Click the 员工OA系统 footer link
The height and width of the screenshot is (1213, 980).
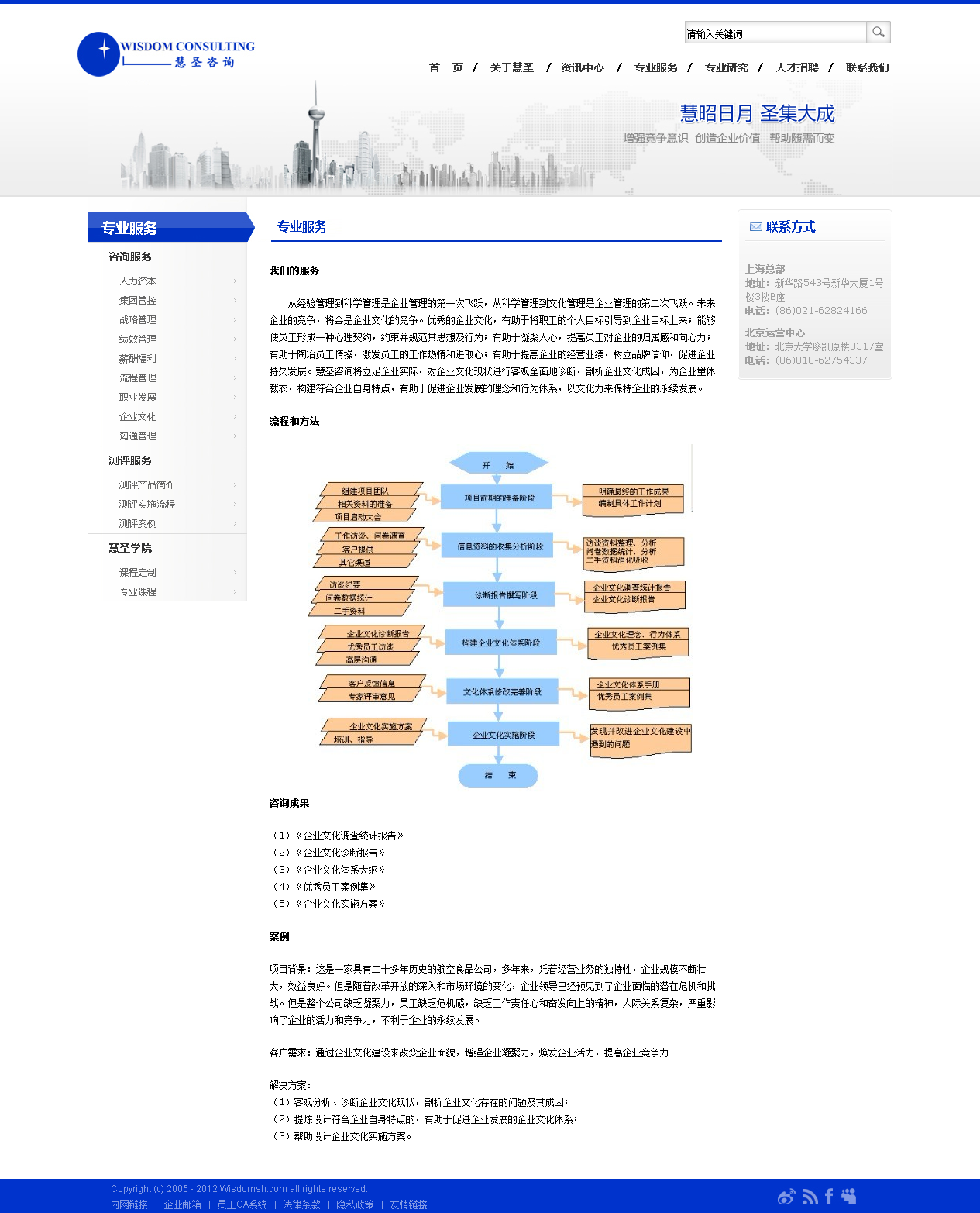click(x=242, y=1204)
